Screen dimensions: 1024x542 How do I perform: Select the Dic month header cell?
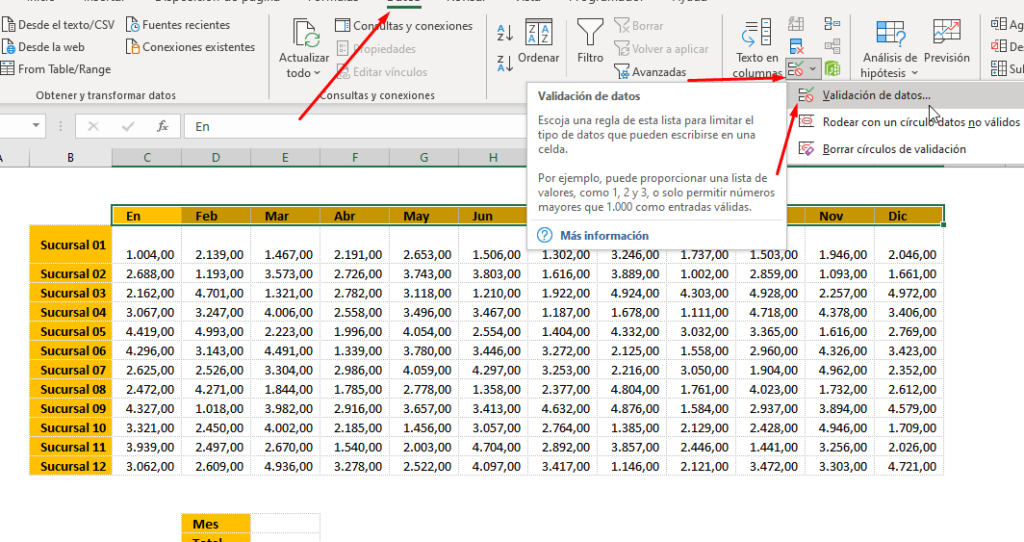click(908, 215)
